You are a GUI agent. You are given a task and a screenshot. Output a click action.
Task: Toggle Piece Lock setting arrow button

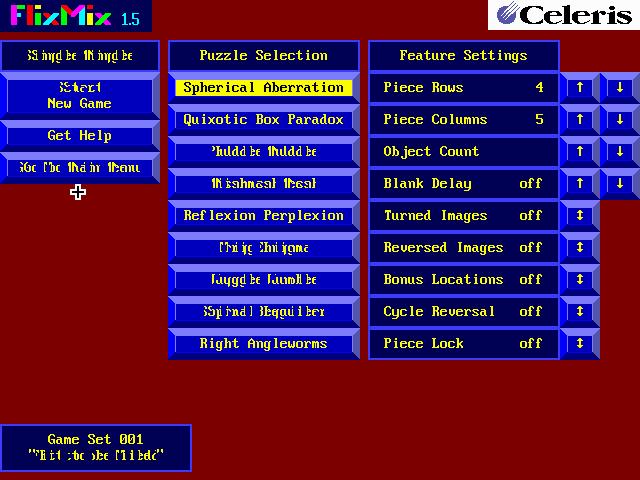(x=580, y=343)
